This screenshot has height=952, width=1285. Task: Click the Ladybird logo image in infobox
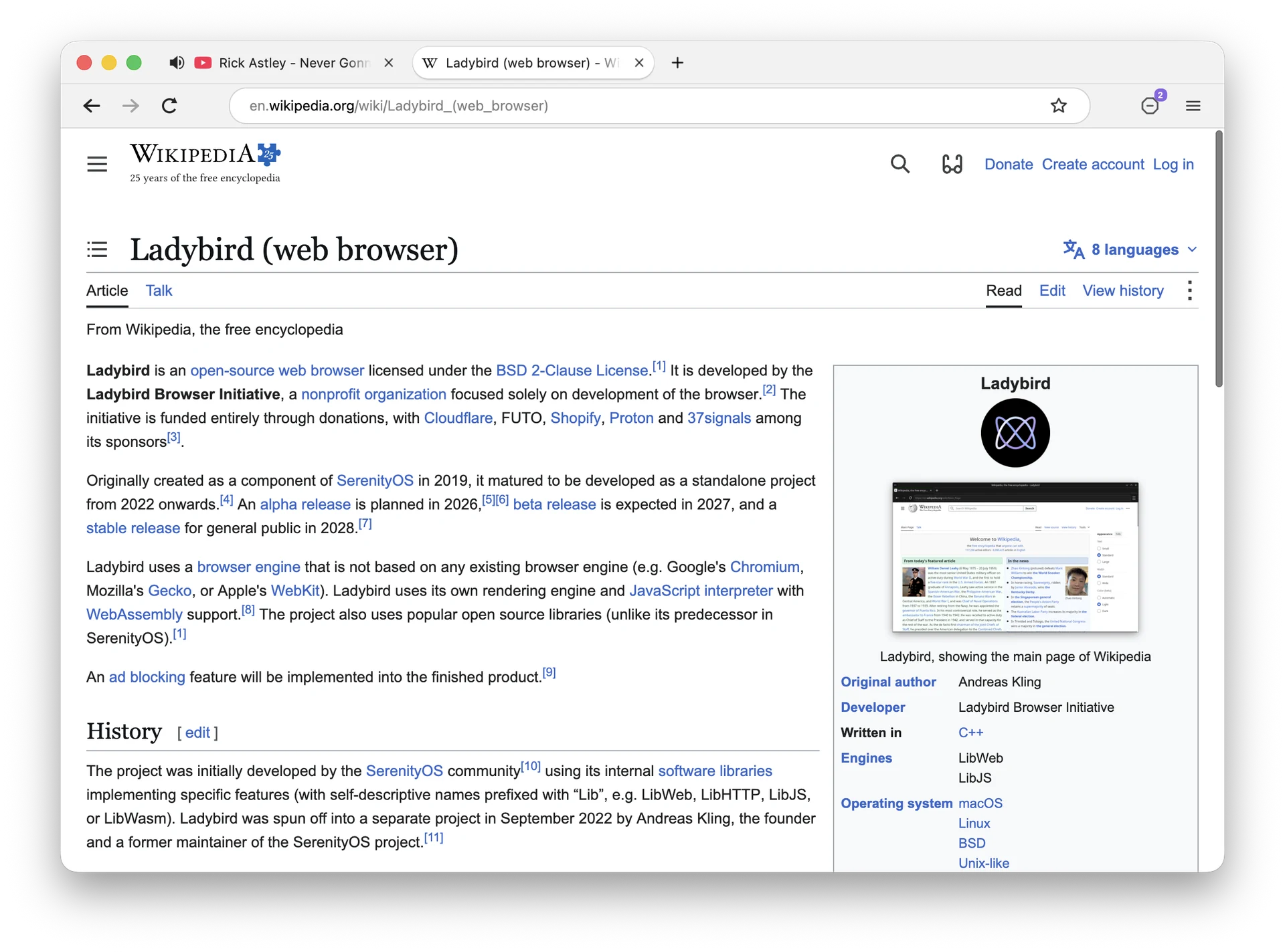coord(1015,433)
